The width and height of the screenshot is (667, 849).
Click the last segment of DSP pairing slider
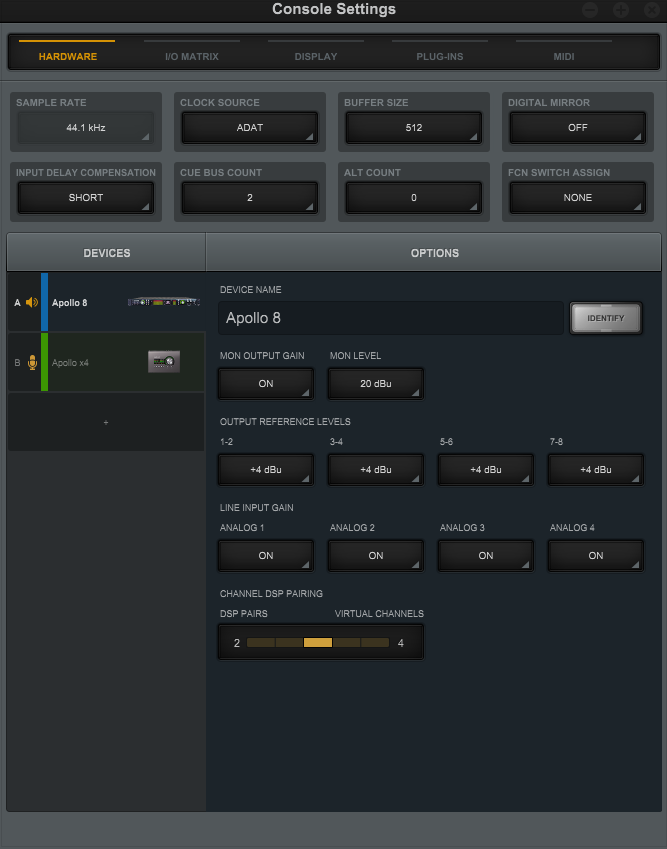point(375,643)
